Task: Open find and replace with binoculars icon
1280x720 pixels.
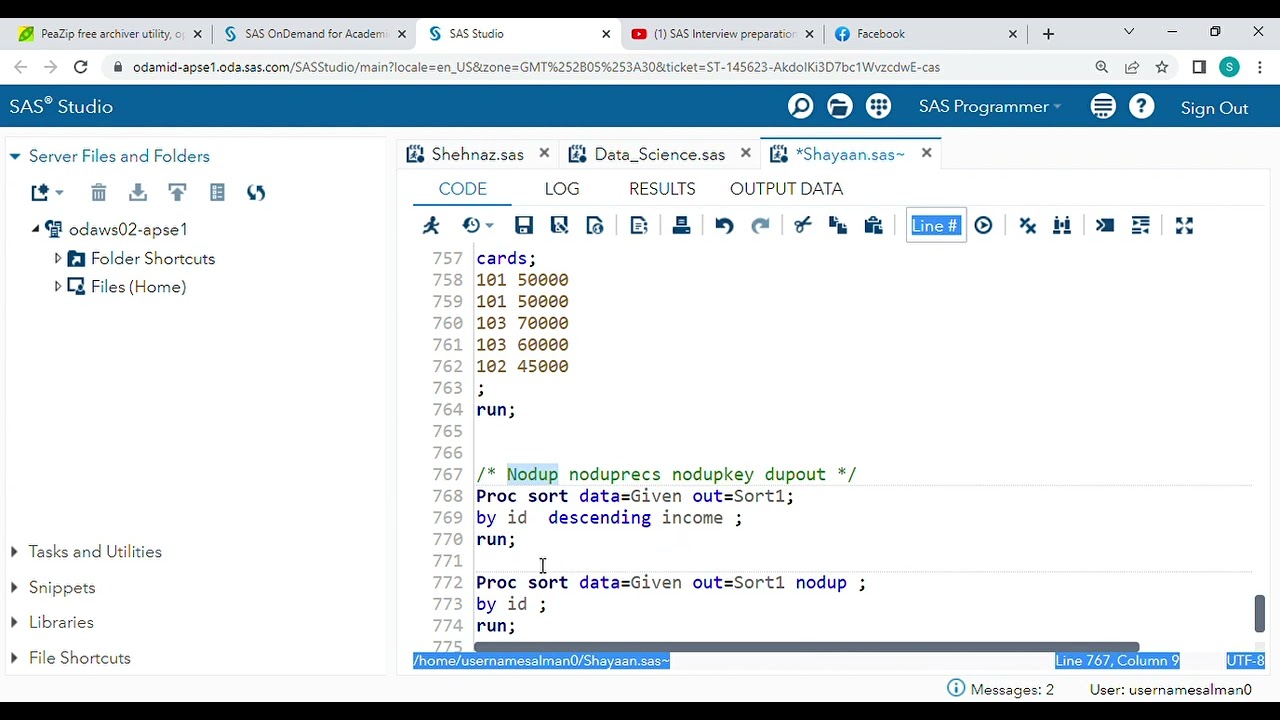Action: [1062, 226]
